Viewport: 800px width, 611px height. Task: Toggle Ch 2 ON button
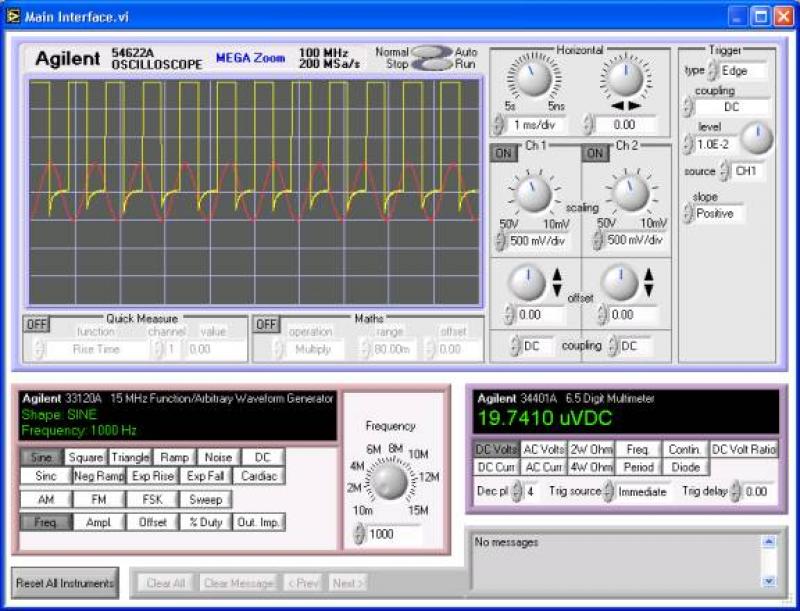[595, 153]
